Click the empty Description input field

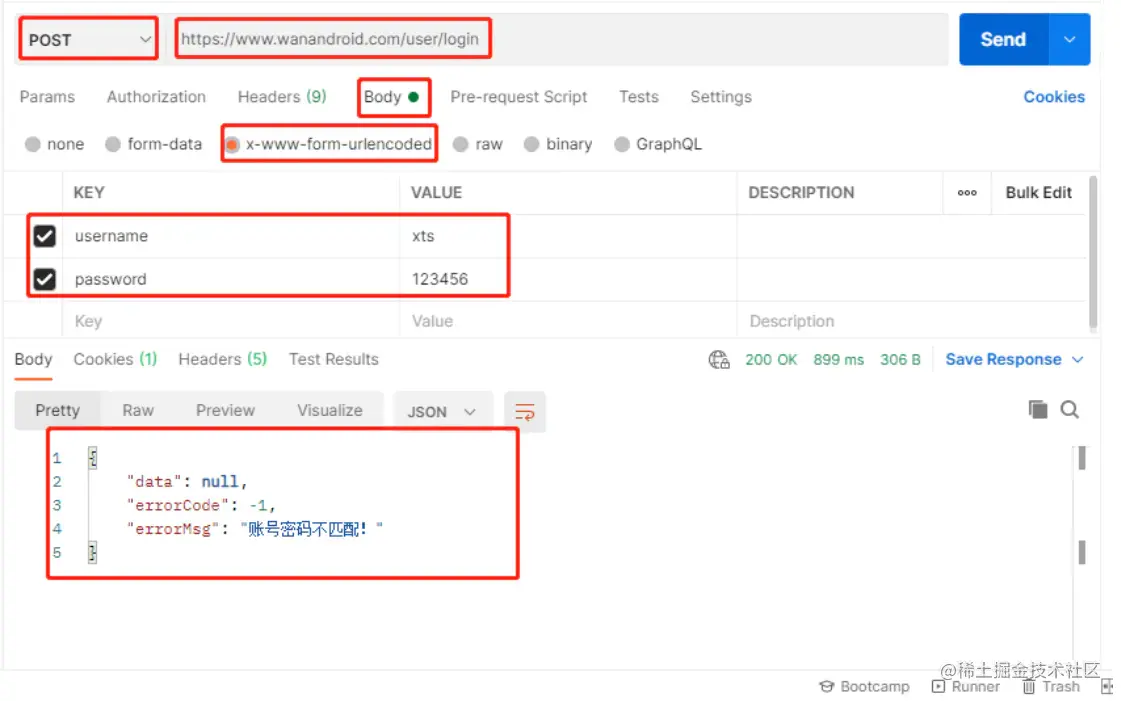912,321
